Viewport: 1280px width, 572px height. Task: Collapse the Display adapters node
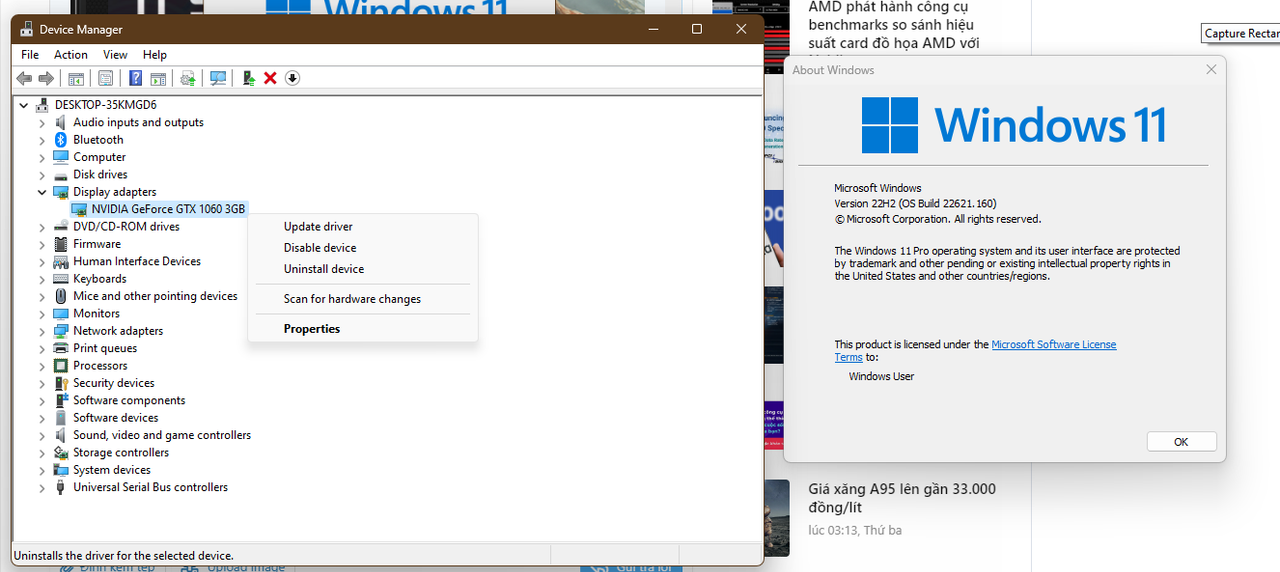pos(42,192)
